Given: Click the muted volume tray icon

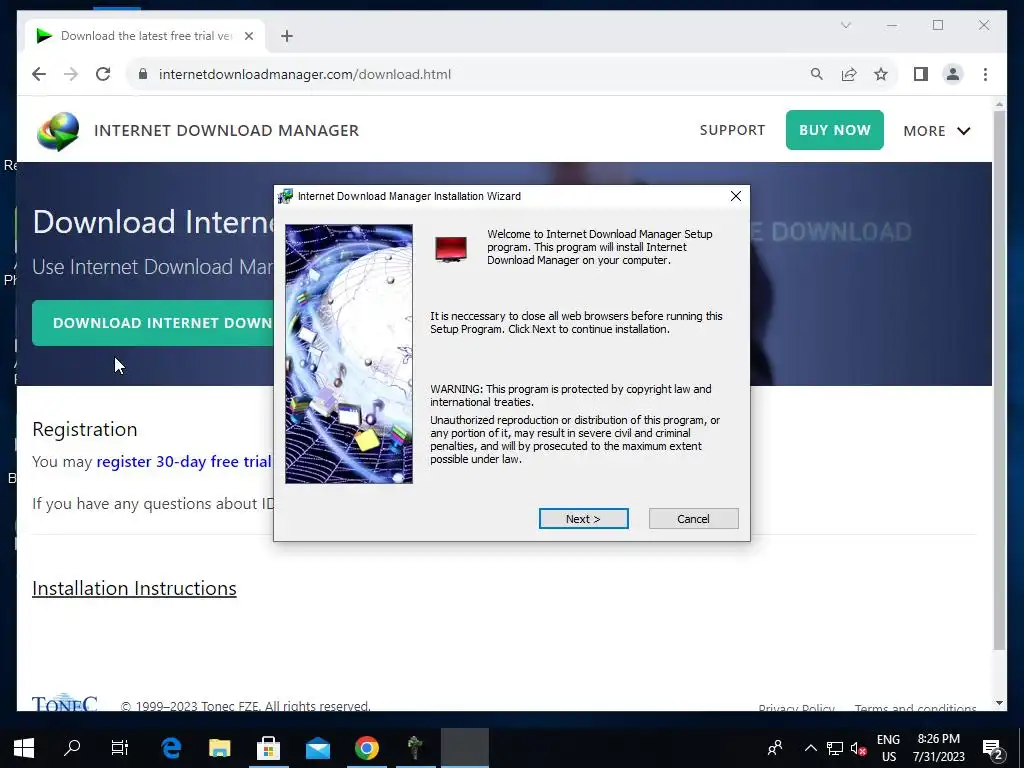Looking at the screenshot, I should point(858,748).
